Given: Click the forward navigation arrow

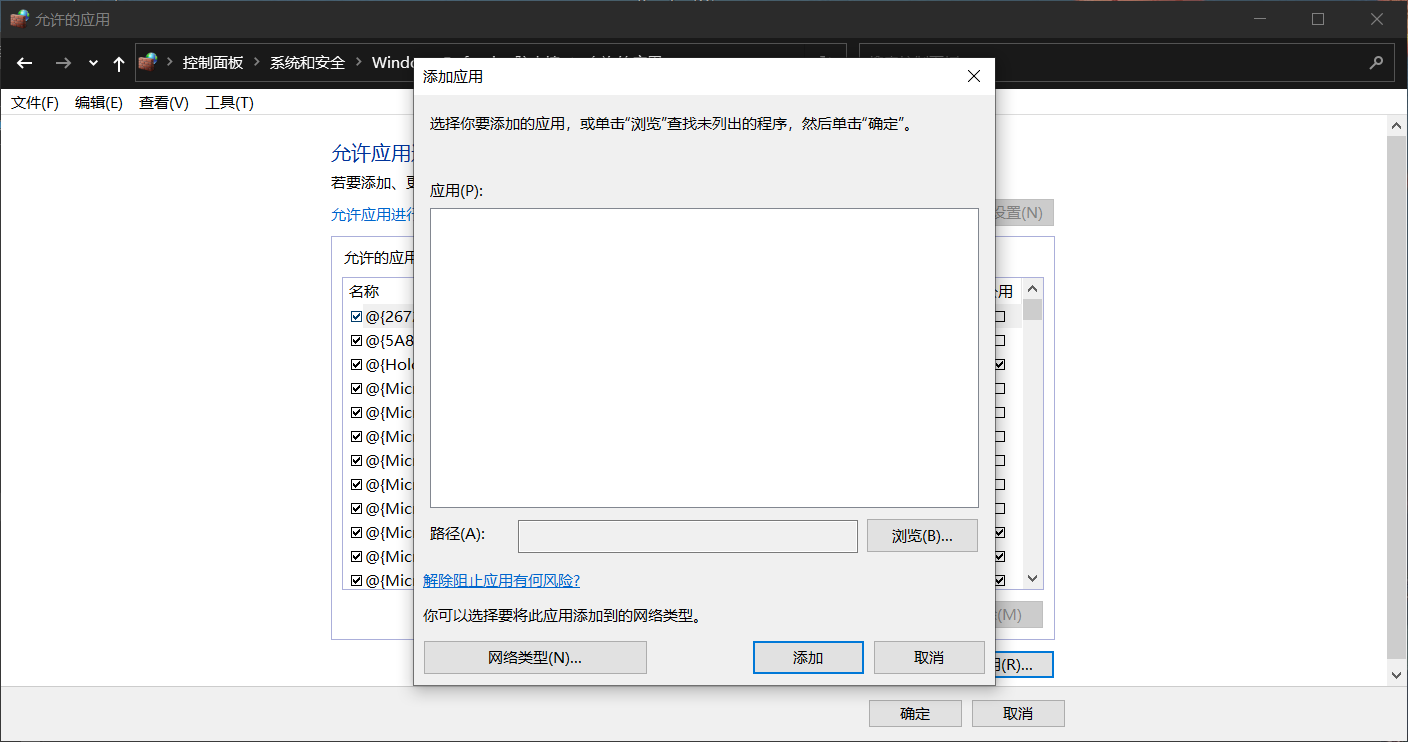Looking at the screenshot, I should (x=62, y=63).
